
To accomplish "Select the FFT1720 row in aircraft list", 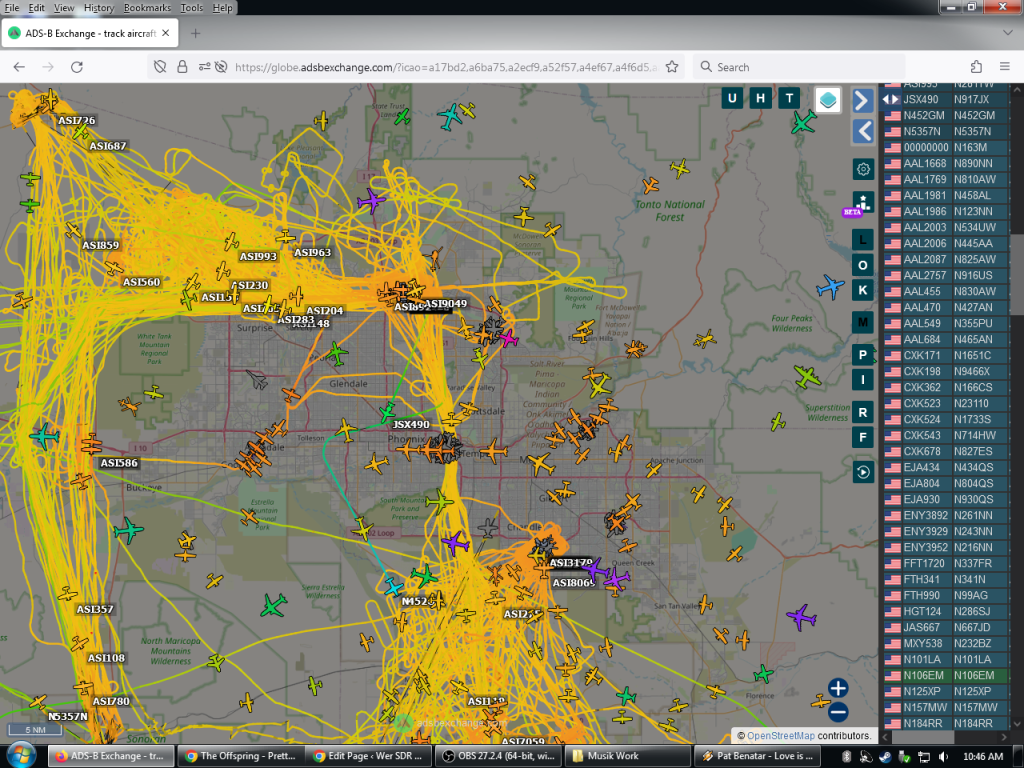I will [945, 563].
